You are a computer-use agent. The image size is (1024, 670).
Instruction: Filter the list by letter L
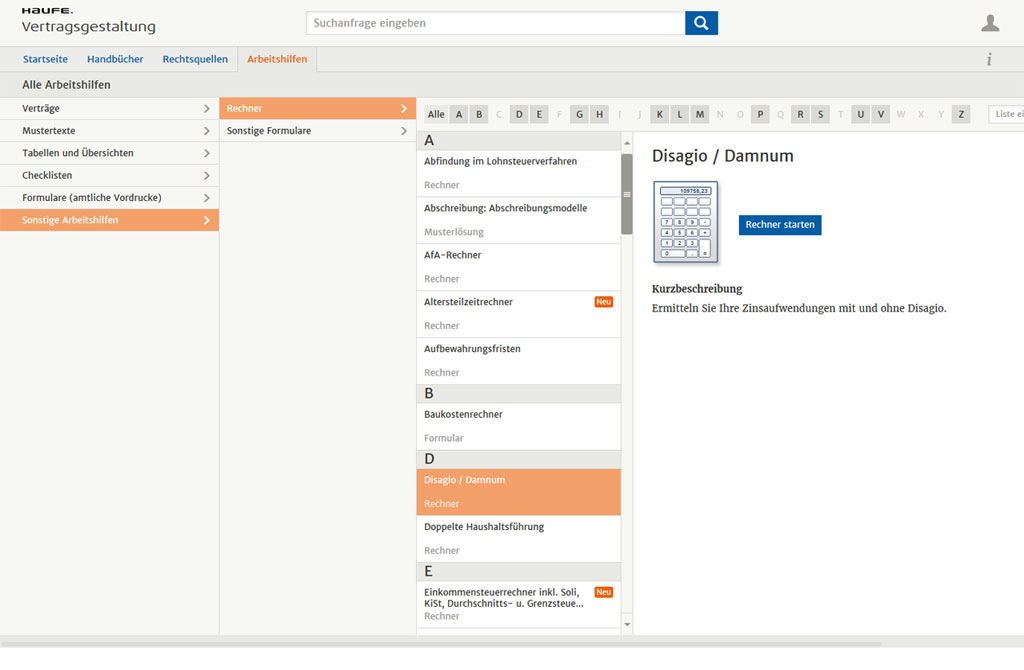coord(680,114)
